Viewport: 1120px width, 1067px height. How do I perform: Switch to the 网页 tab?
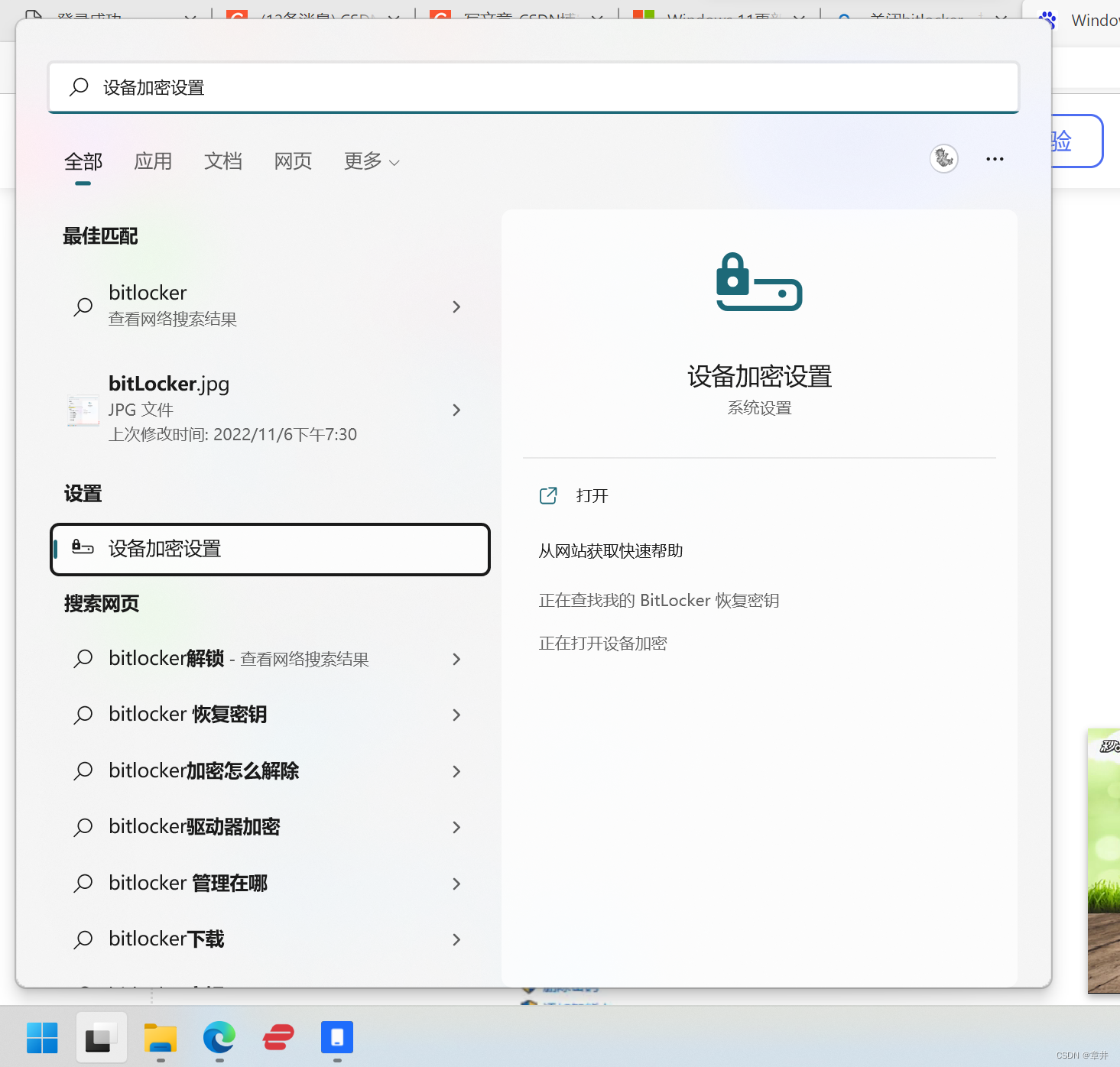[293, 161]
